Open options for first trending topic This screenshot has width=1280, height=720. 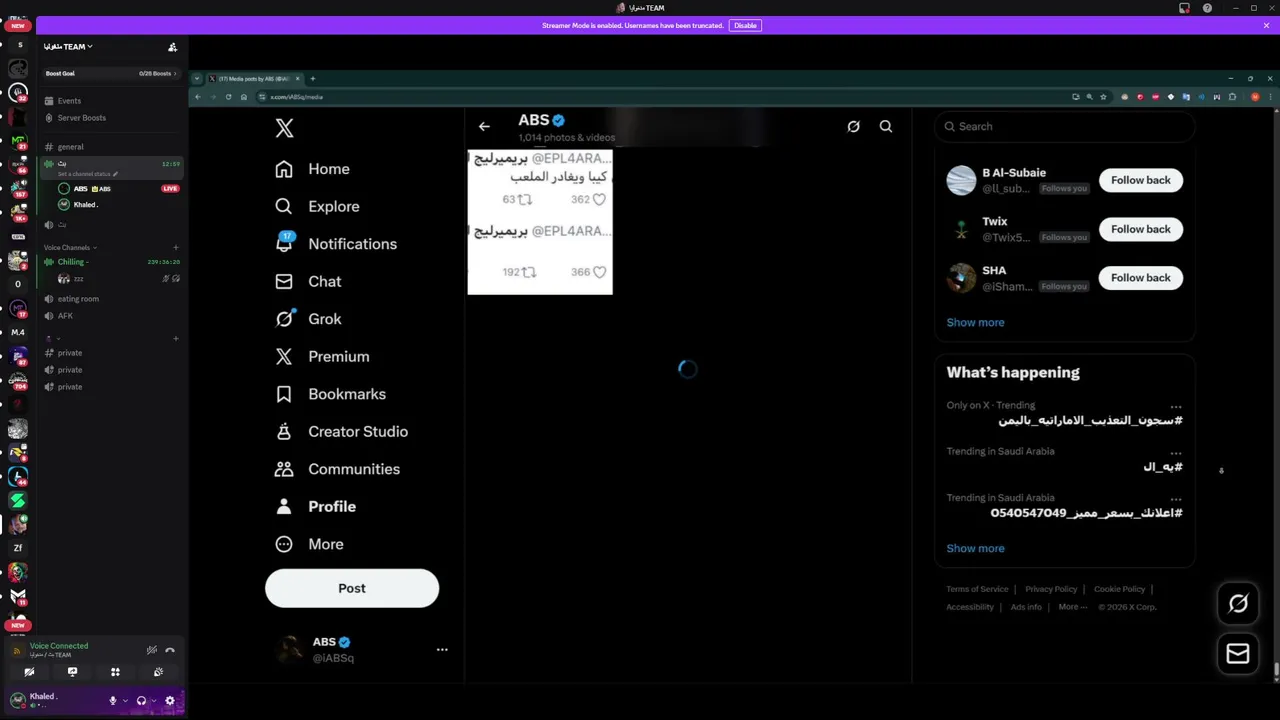point(1176,406)
